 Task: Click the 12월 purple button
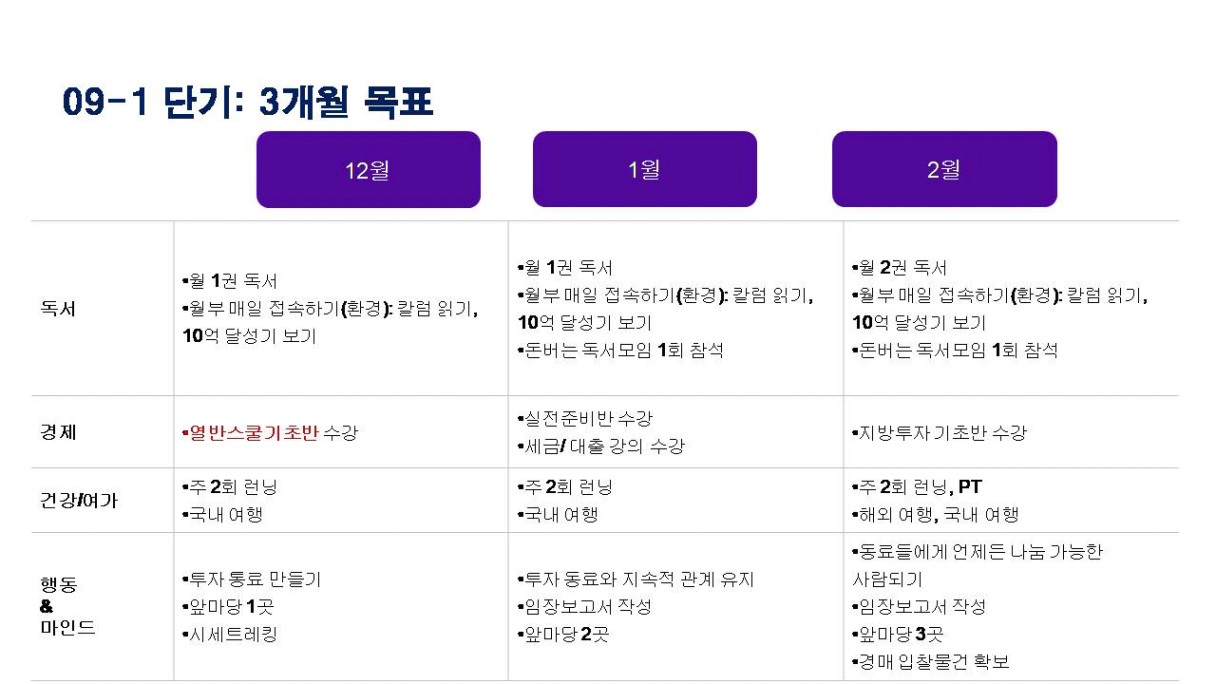tap(368, 170)
